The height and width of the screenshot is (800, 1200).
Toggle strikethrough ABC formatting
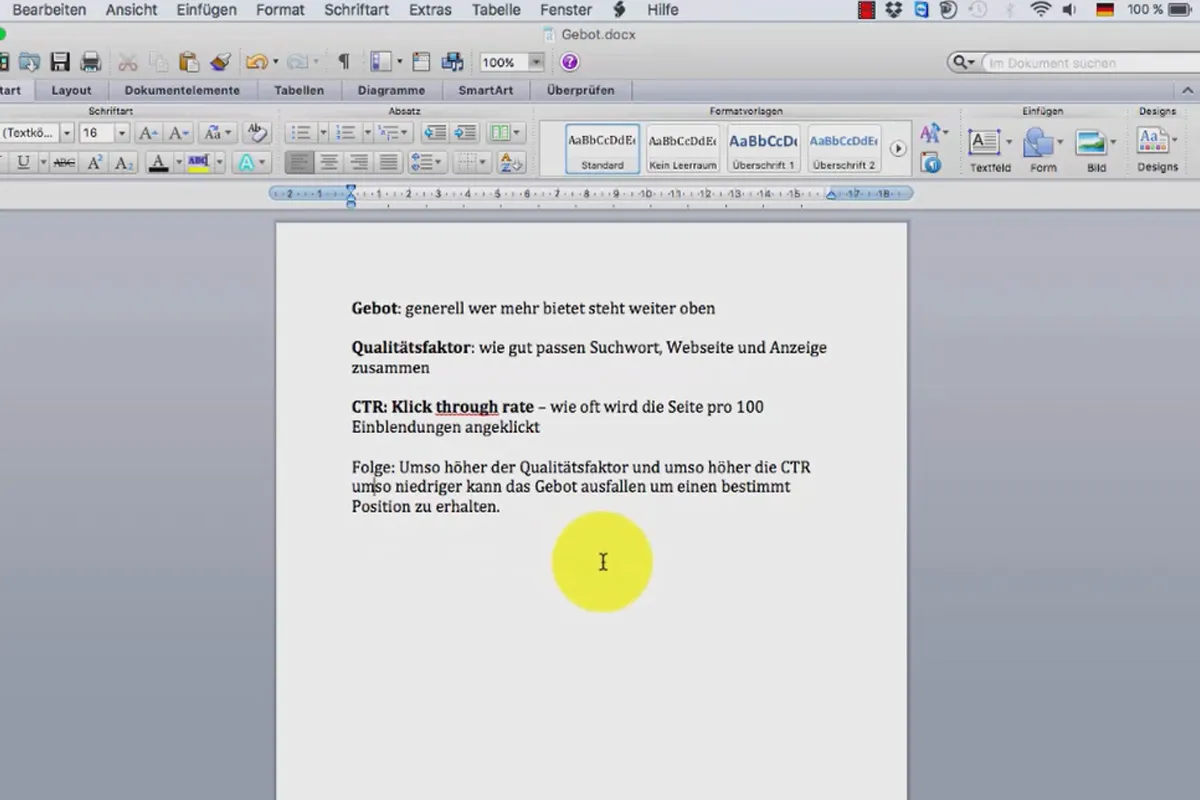(64, 162)
